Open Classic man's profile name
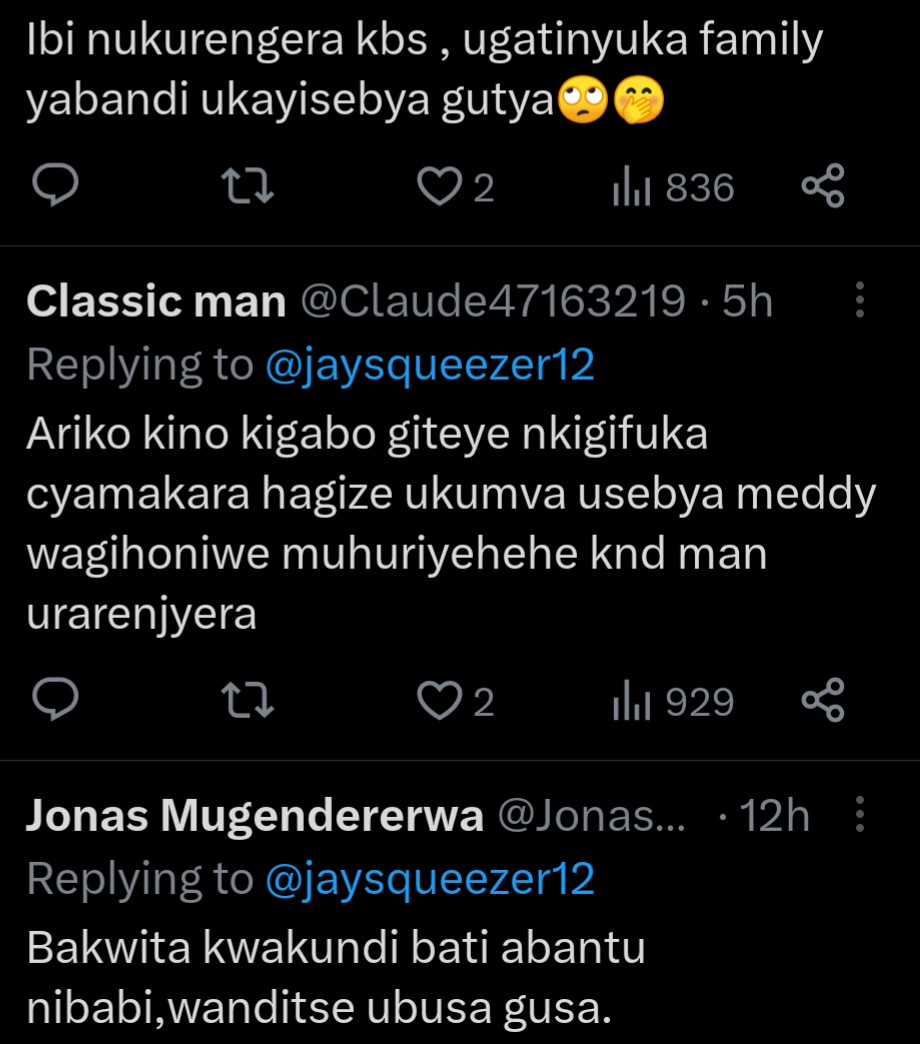 [156, 301]
